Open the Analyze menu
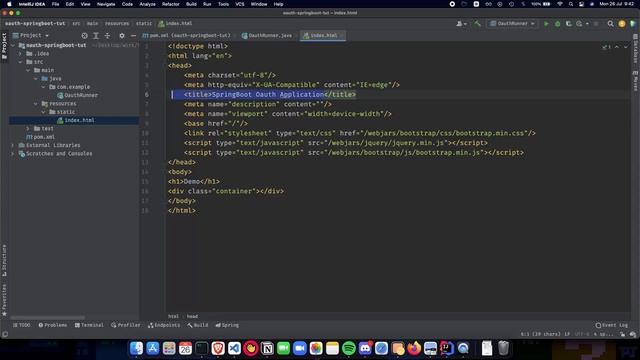640x360 pixels. (x=147, y=4)
